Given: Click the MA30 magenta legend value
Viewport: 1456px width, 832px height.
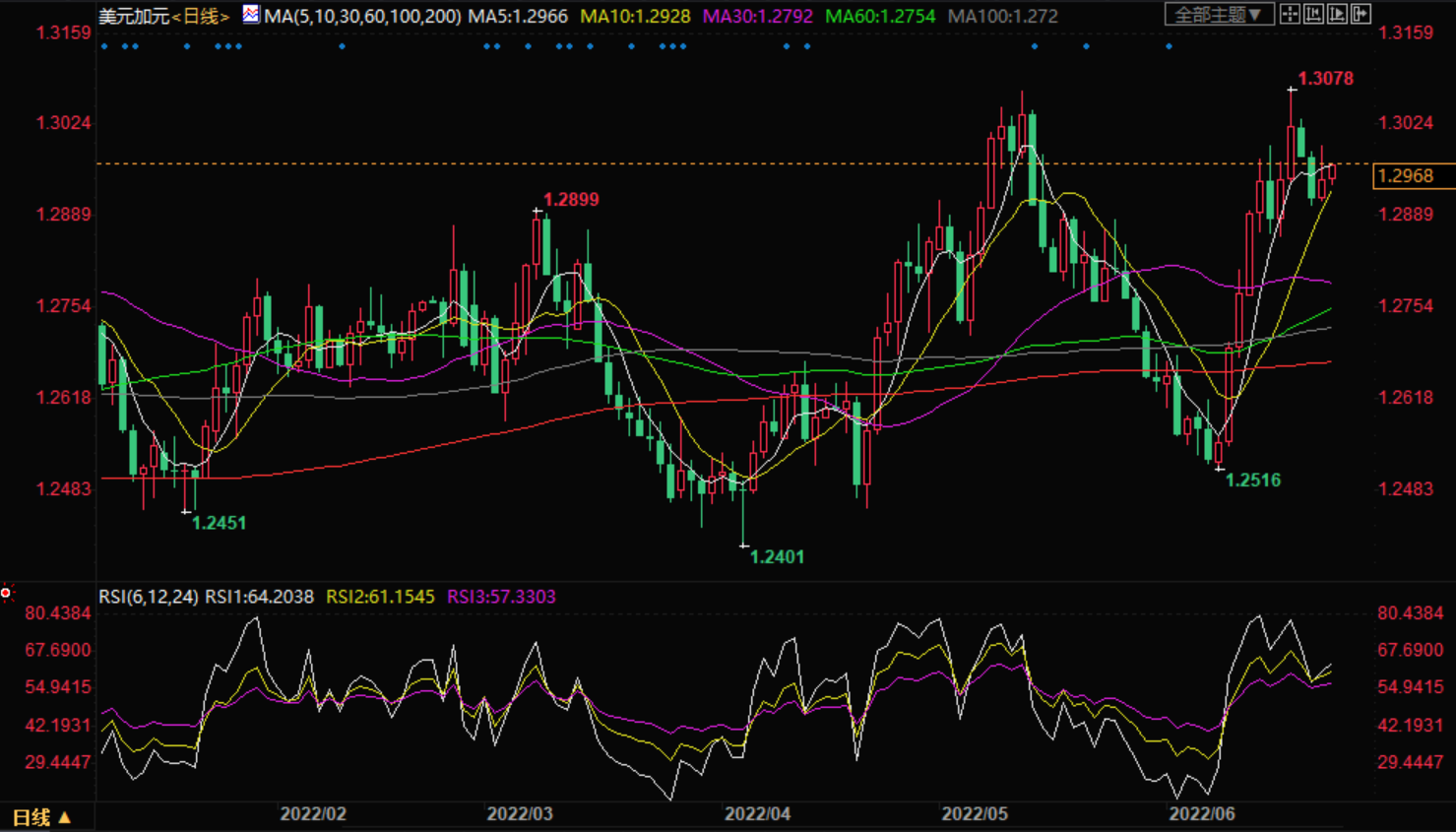Looking at the screenshot, I should click(757, 17).
